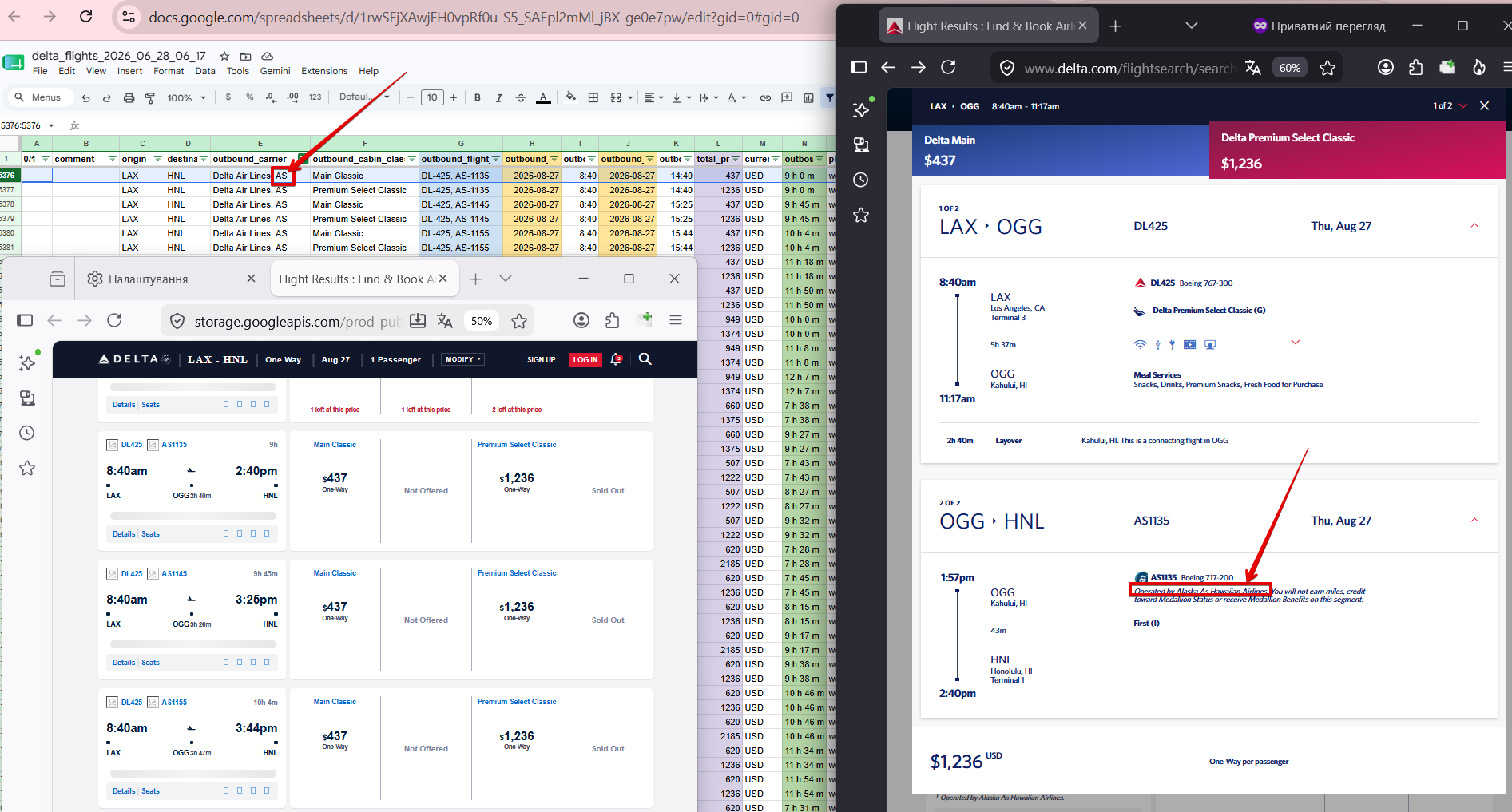Viewport: 1512px width, 812px height.
Task: Click the Merge cells icon in Sheets
Action: (x=616, y=97)
